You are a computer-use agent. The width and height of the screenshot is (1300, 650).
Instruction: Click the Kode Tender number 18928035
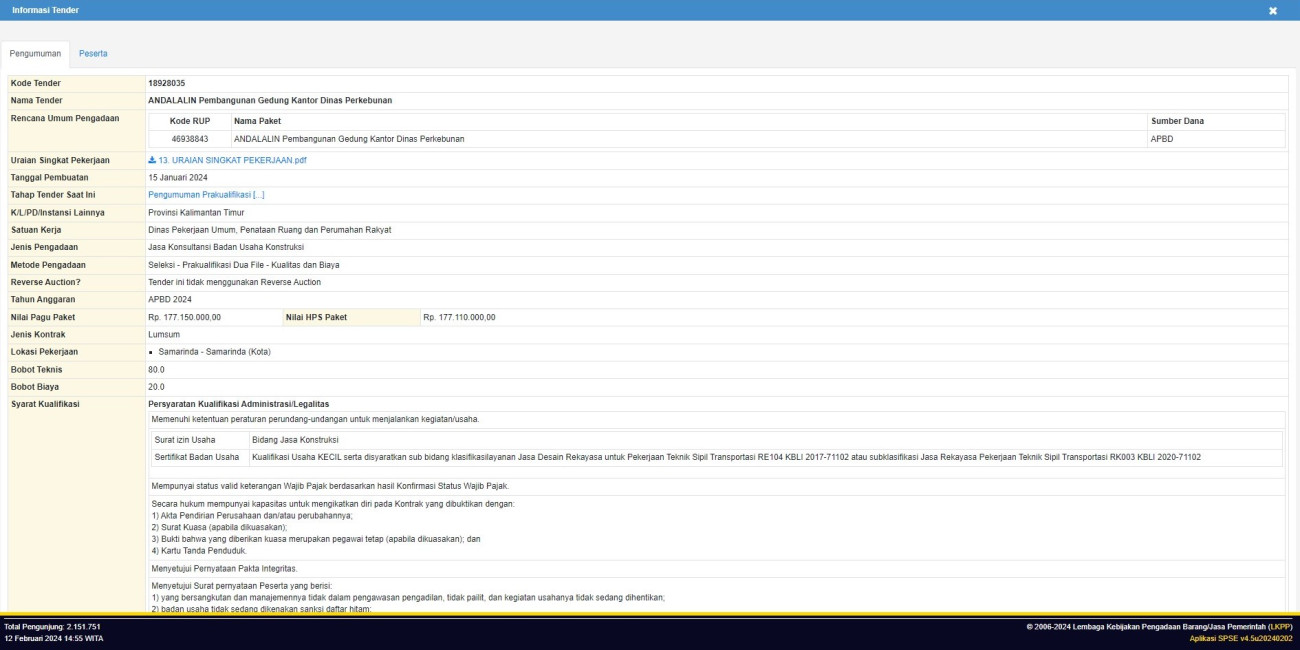coord(166,83)
